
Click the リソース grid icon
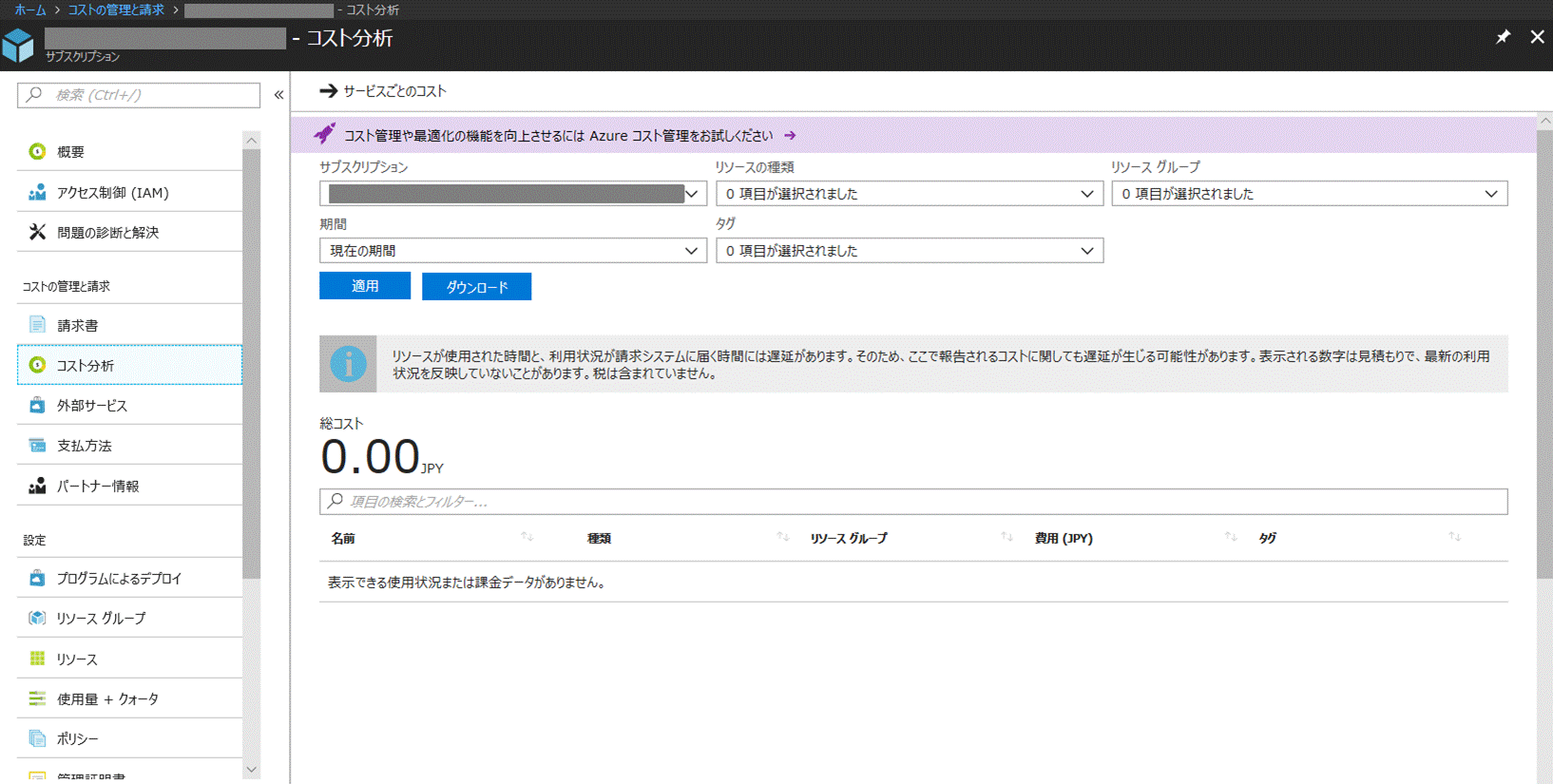37,659
